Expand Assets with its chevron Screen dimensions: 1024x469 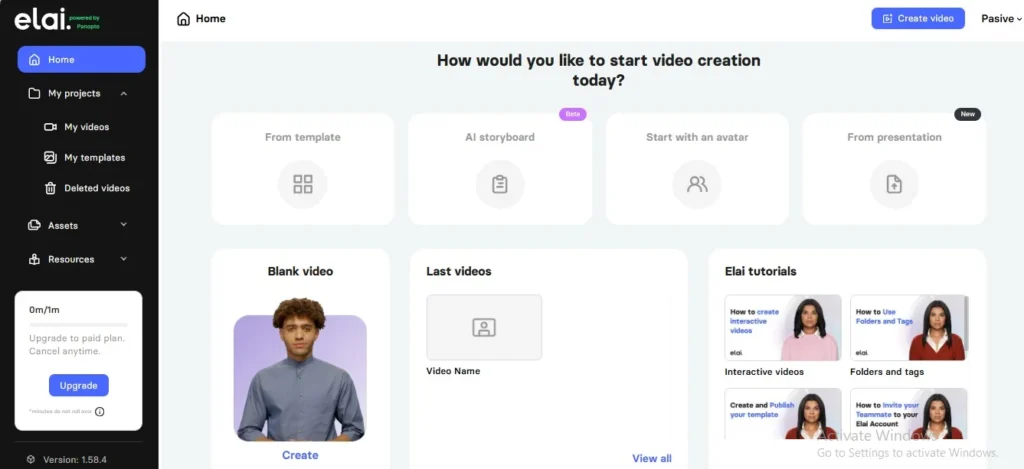[124, 225]
